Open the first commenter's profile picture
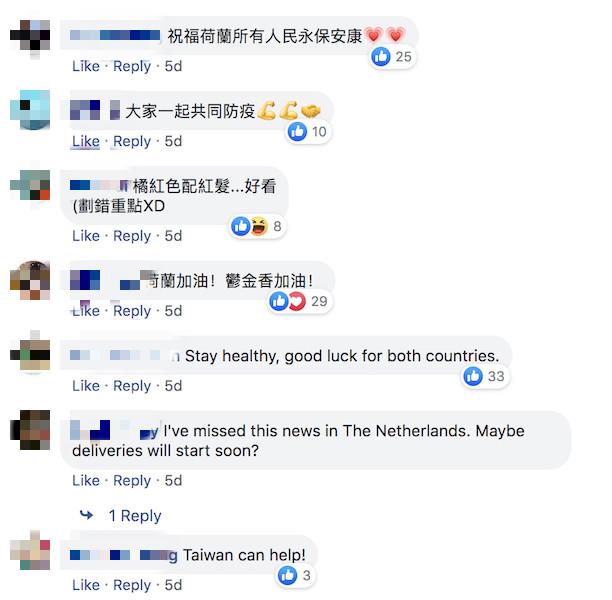The image size is (612, 600). coord(30,36)
